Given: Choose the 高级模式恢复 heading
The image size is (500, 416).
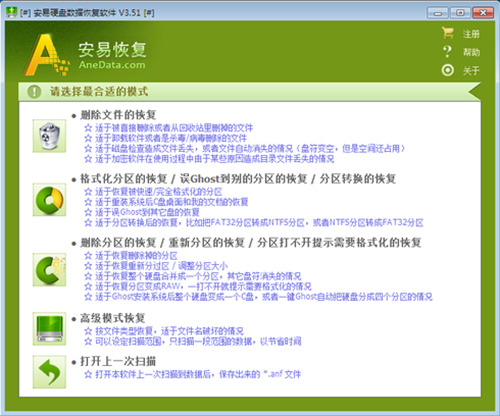Looking at the screenshot, I should point(113,318).
